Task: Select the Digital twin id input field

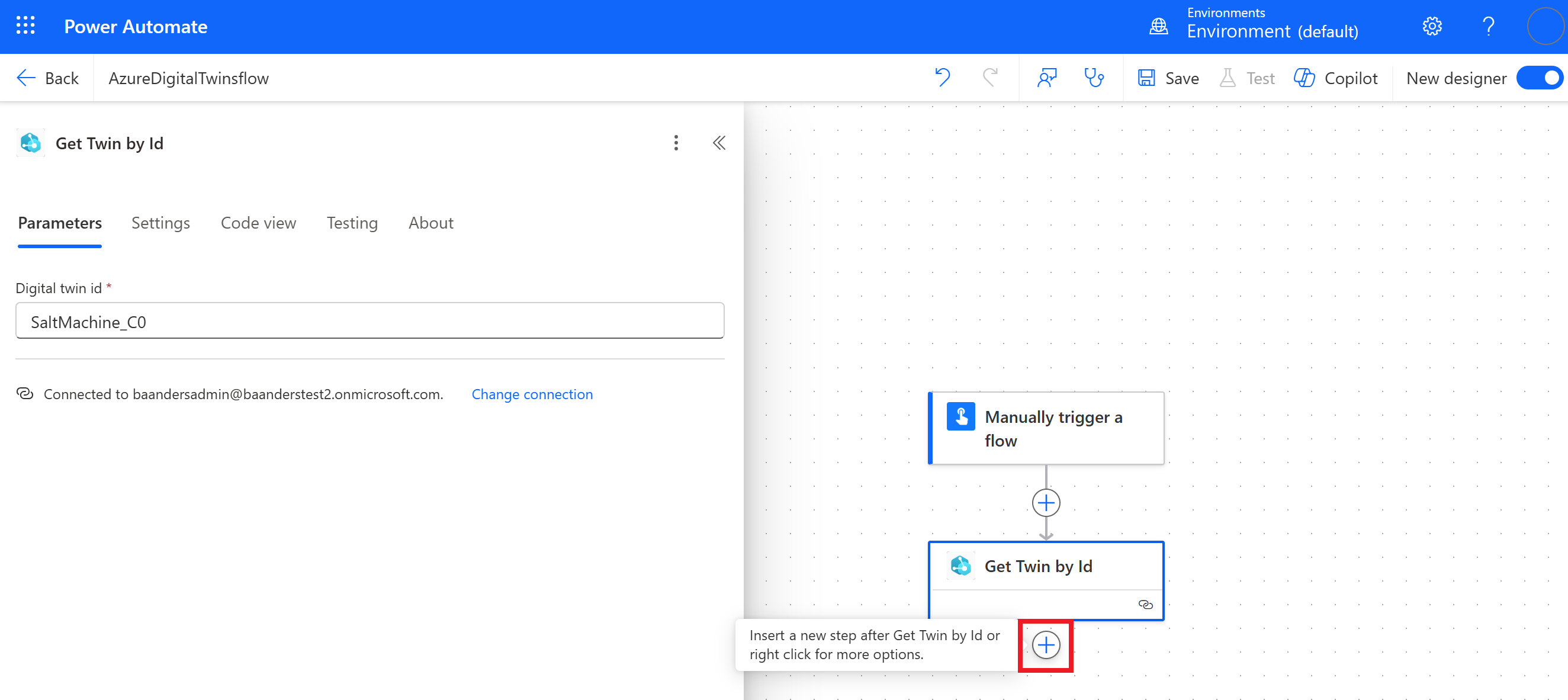Action: (370, 321)
